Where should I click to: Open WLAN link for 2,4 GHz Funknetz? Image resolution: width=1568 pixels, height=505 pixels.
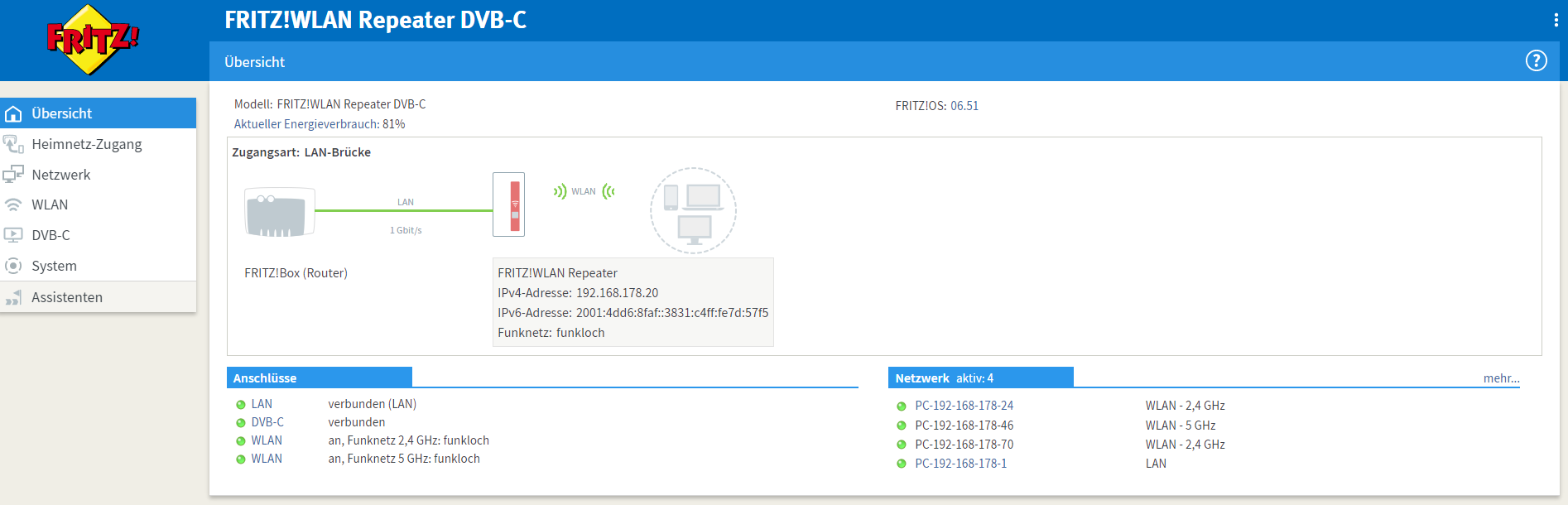267,440
